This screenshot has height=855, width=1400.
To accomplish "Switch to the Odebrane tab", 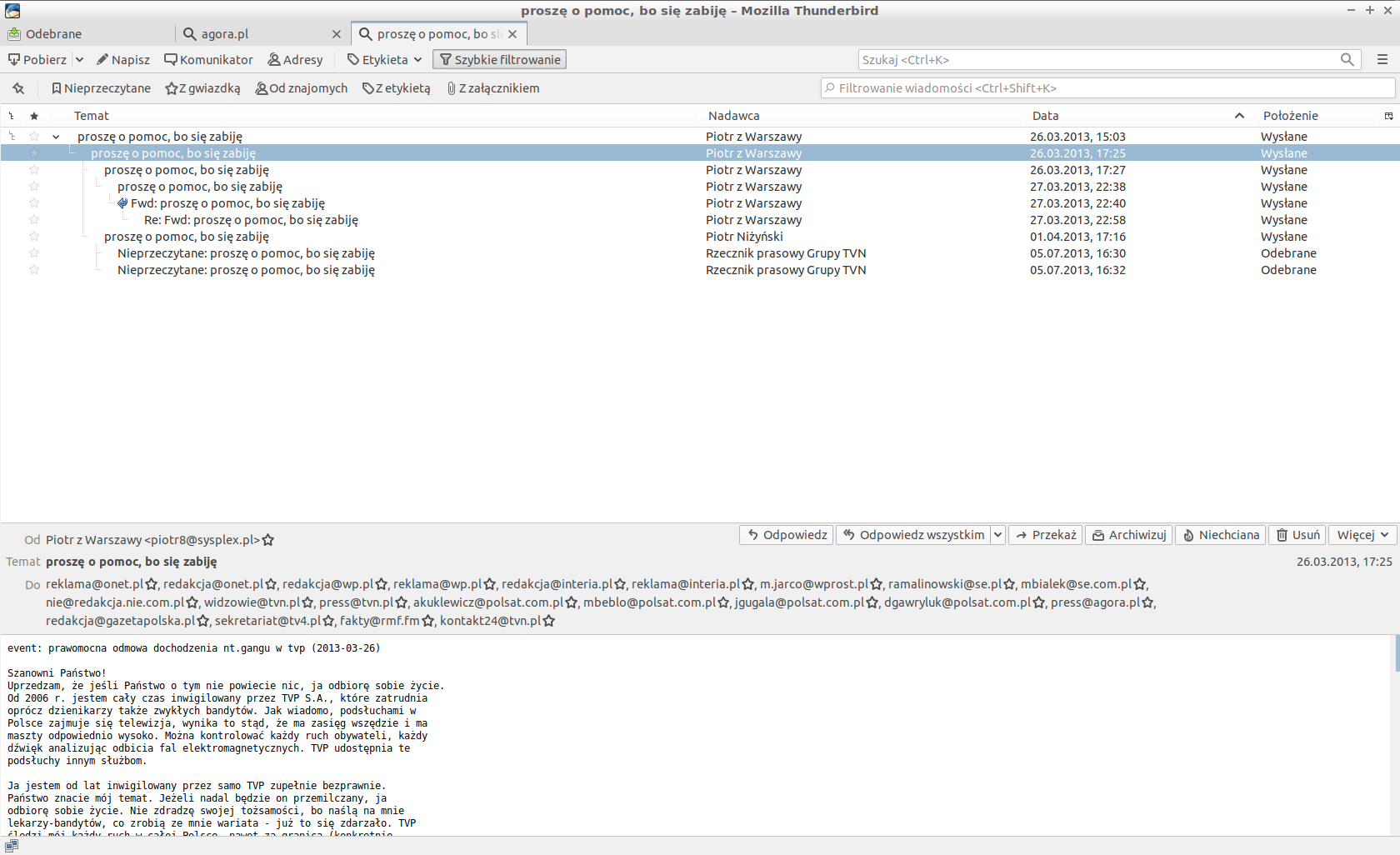I will point(87,34).
